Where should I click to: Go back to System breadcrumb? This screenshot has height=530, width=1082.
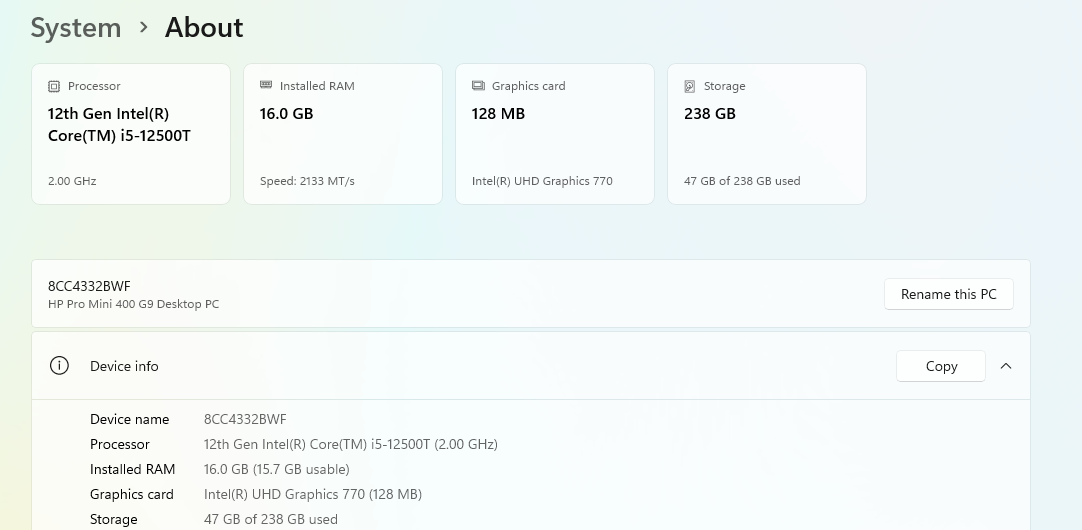(x=76, y=28)
